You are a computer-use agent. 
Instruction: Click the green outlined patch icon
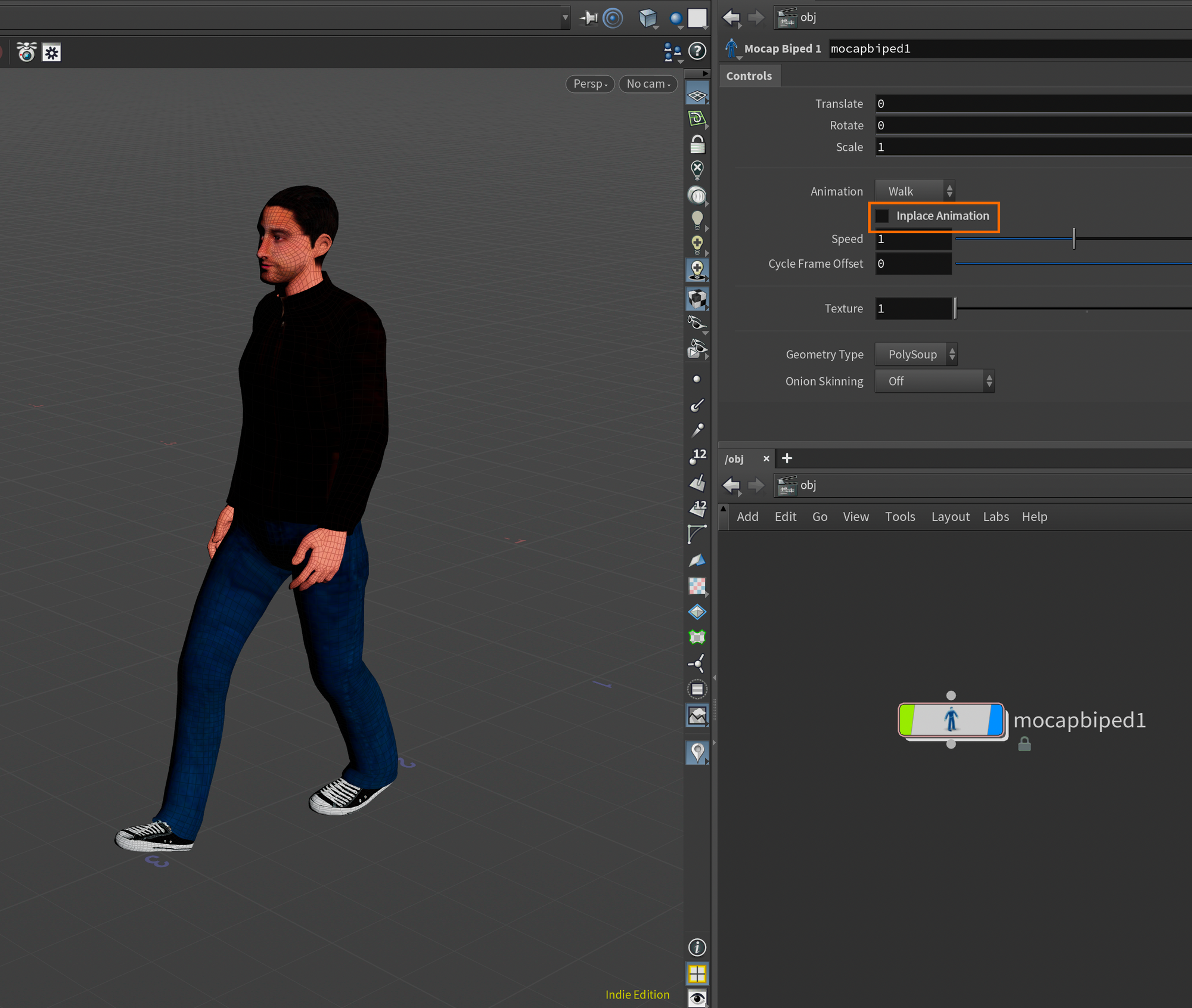[x=697, y=637]
